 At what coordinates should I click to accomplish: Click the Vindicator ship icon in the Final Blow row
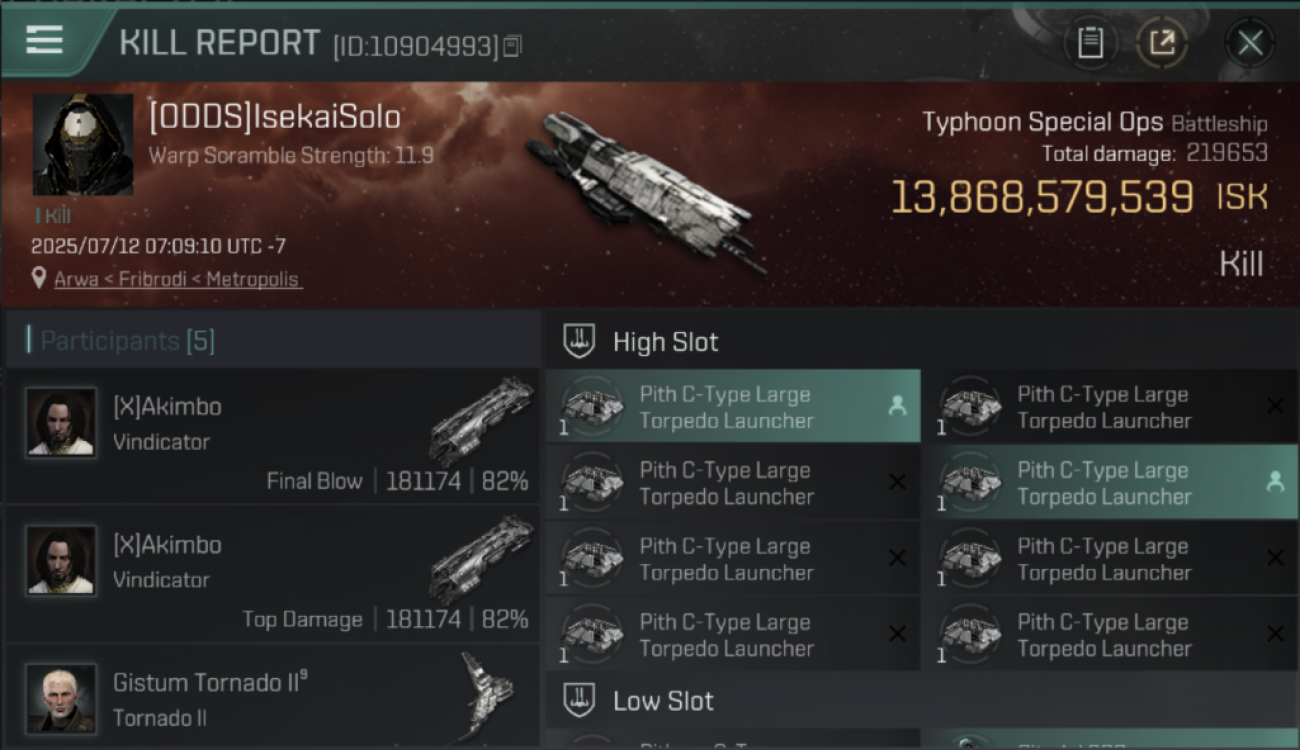482,420
